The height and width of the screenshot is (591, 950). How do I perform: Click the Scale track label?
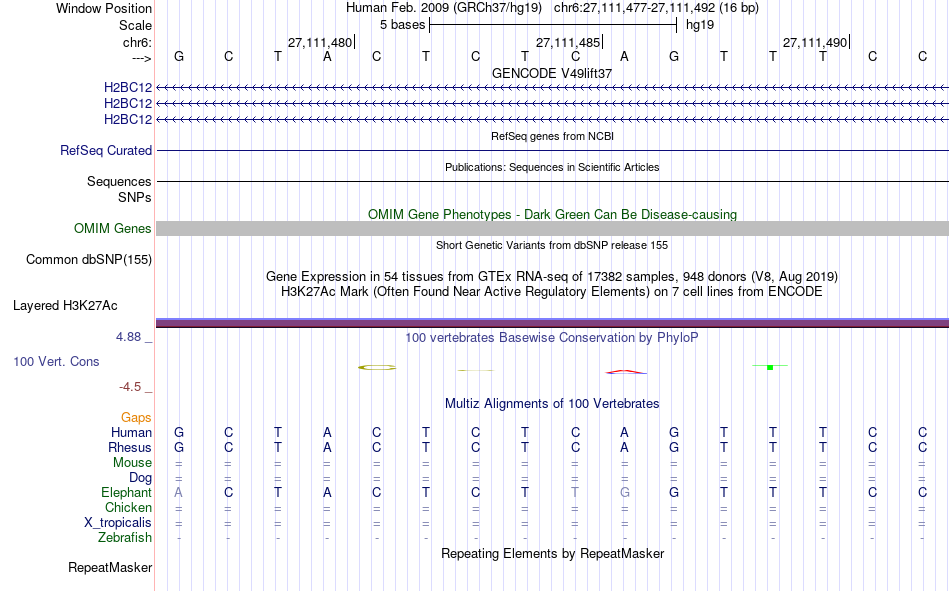135,25
